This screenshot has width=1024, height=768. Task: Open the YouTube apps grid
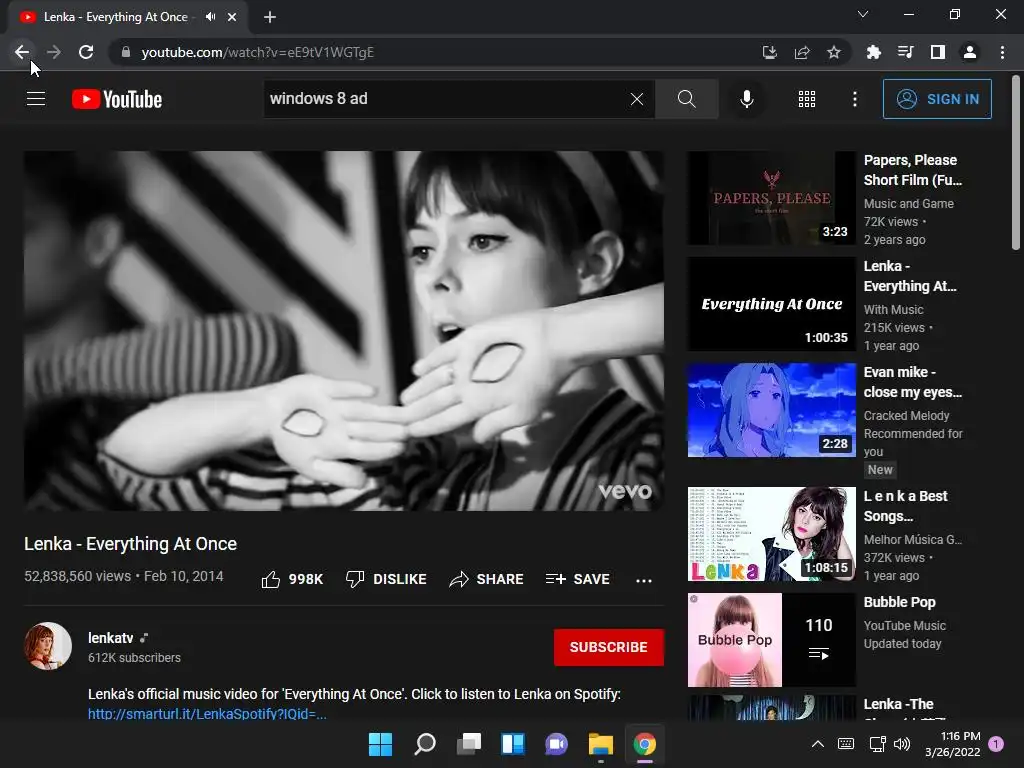807,99
